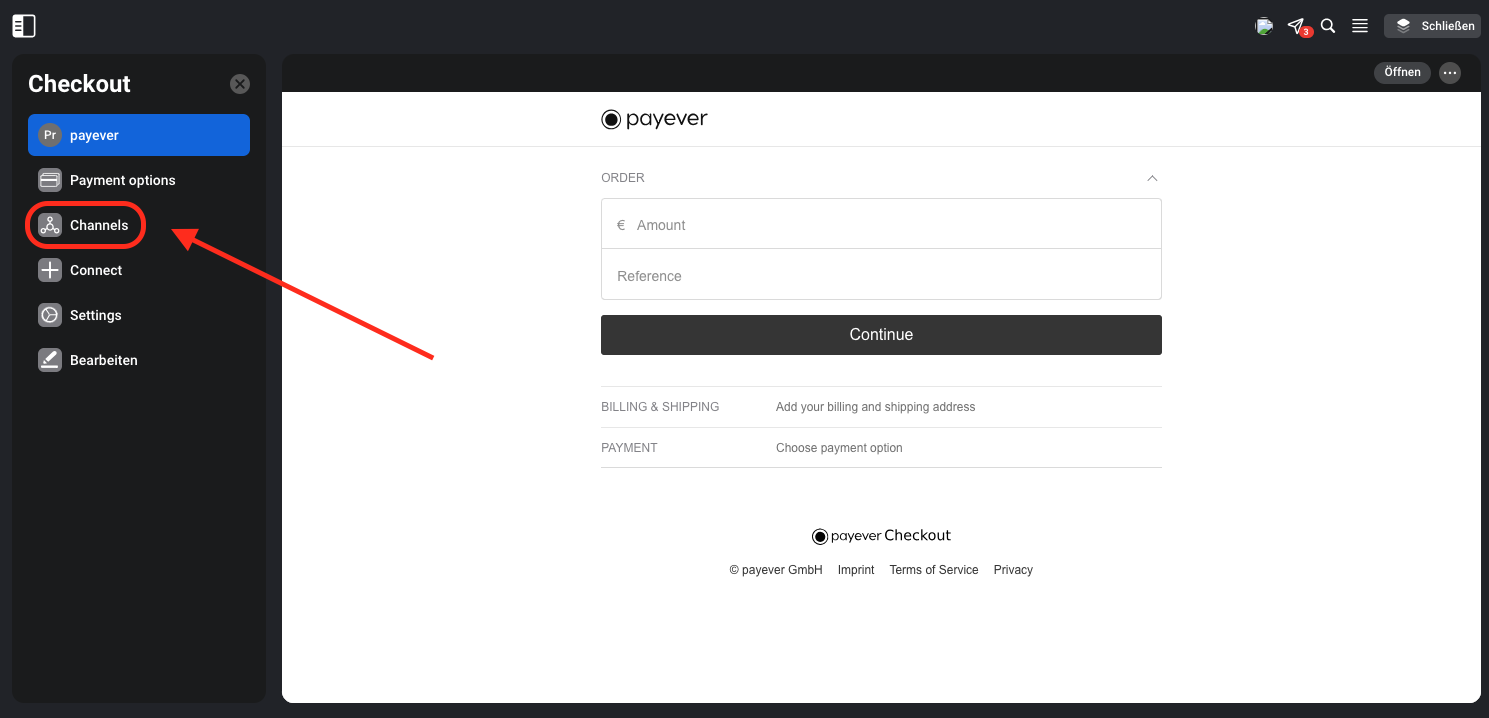Click '© payever GmbH' footer text
1489x718 pixels.
tap(776, 570)
